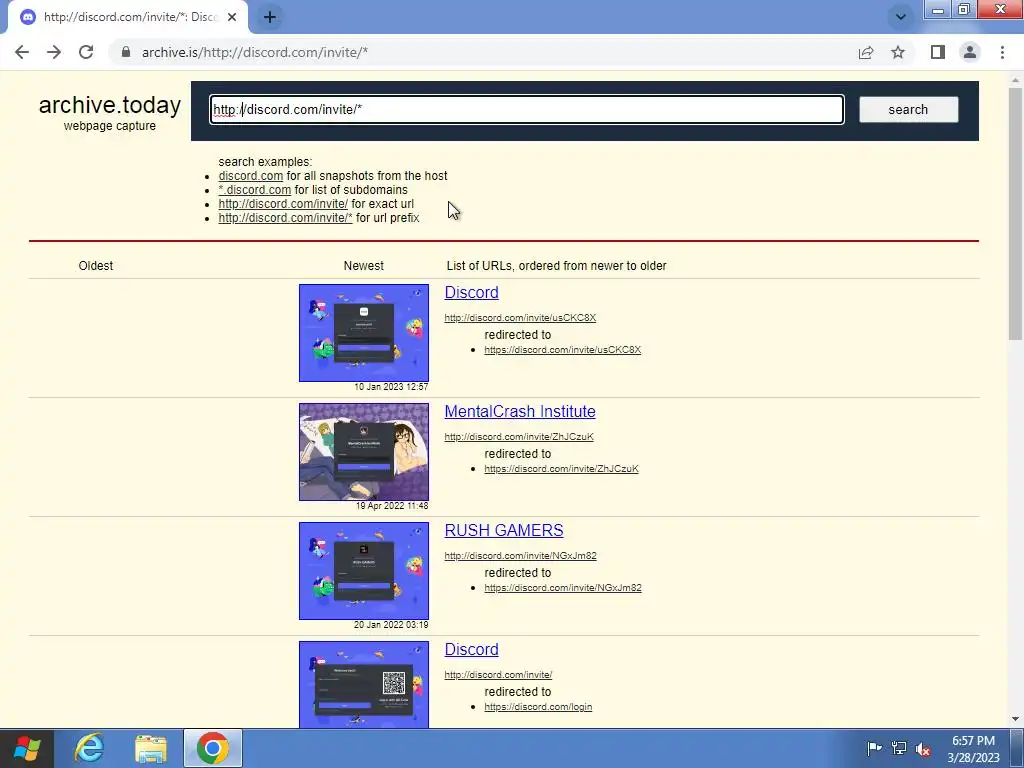The height and width of the screenshot is (768, 1024).
Task: Open the https://discord.com/invite/usCKC8X redirect link
Action: click(563, 350)
